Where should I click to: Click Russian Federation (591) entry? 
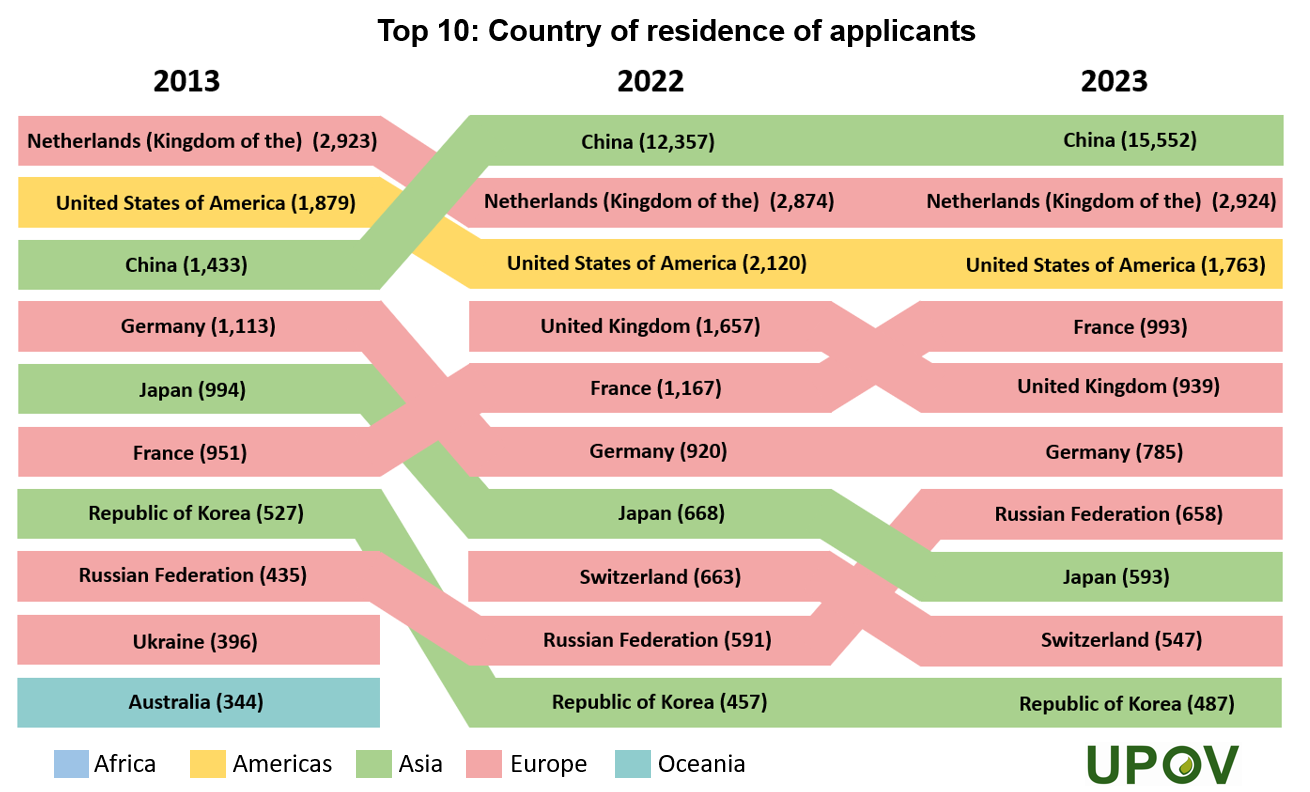(x=657, y=640)
